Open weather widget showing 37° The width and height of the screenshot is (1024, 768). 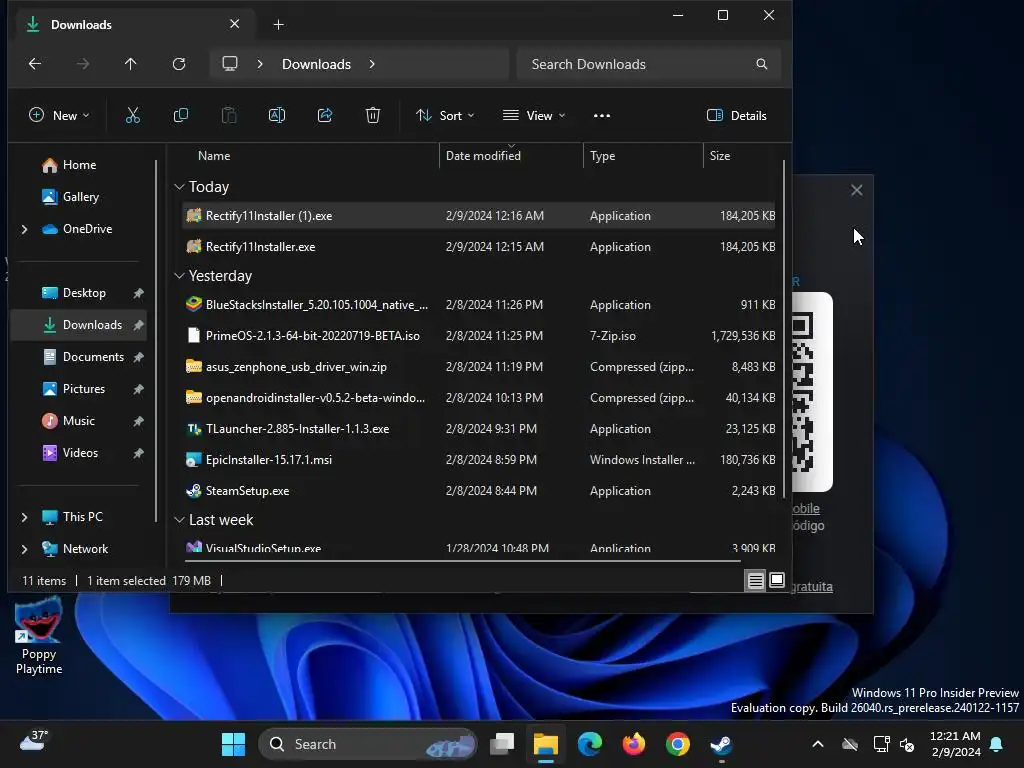[33, 741]
